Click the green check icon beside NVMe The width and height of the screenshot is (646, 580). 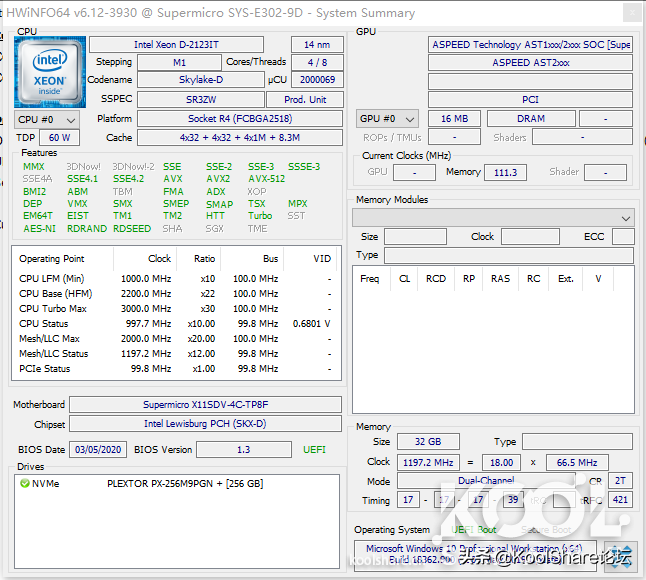[x=25, y=483]
